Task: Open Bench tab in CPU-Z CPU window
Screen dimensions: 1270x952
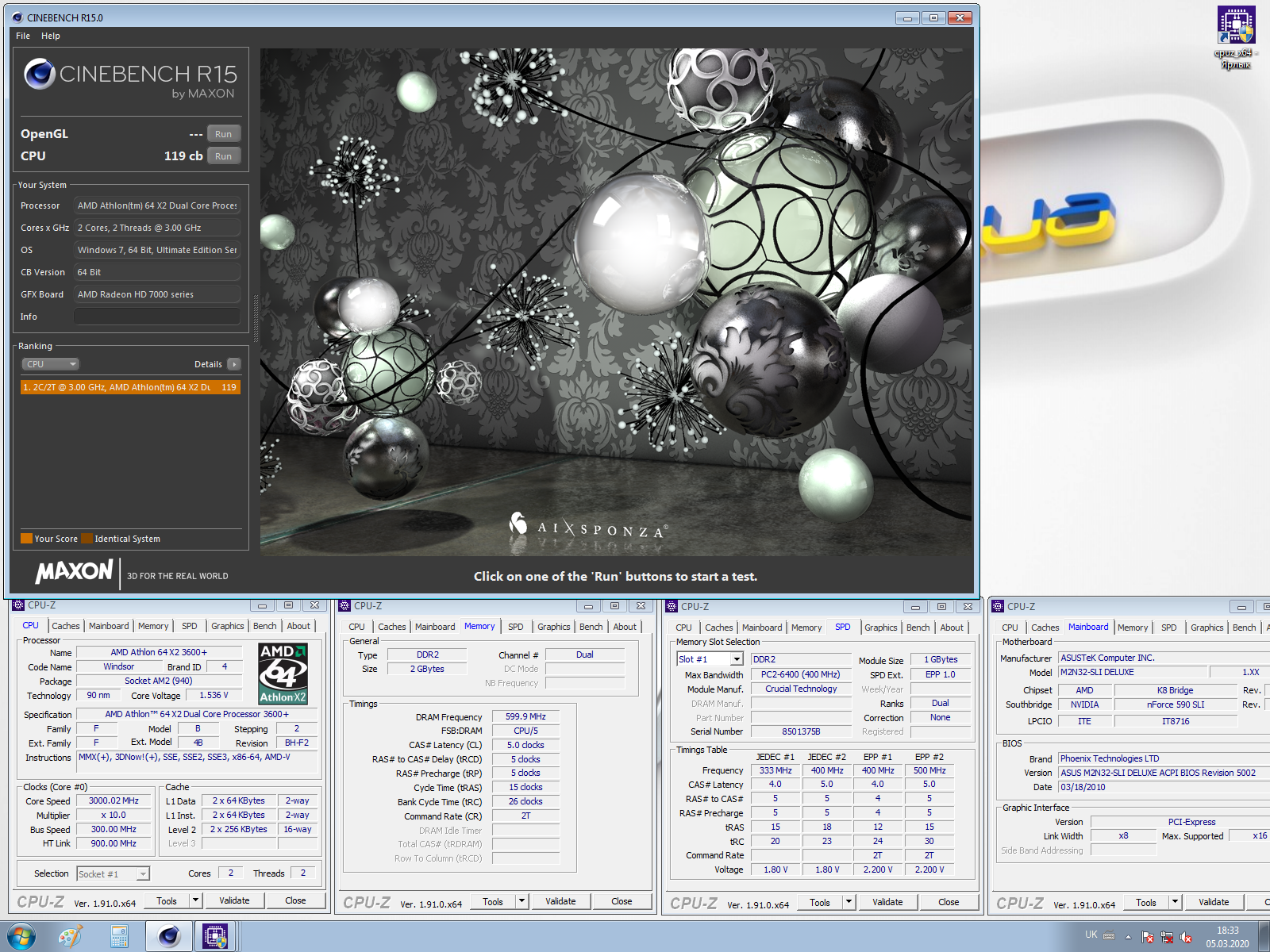Action: click(265, 626)
